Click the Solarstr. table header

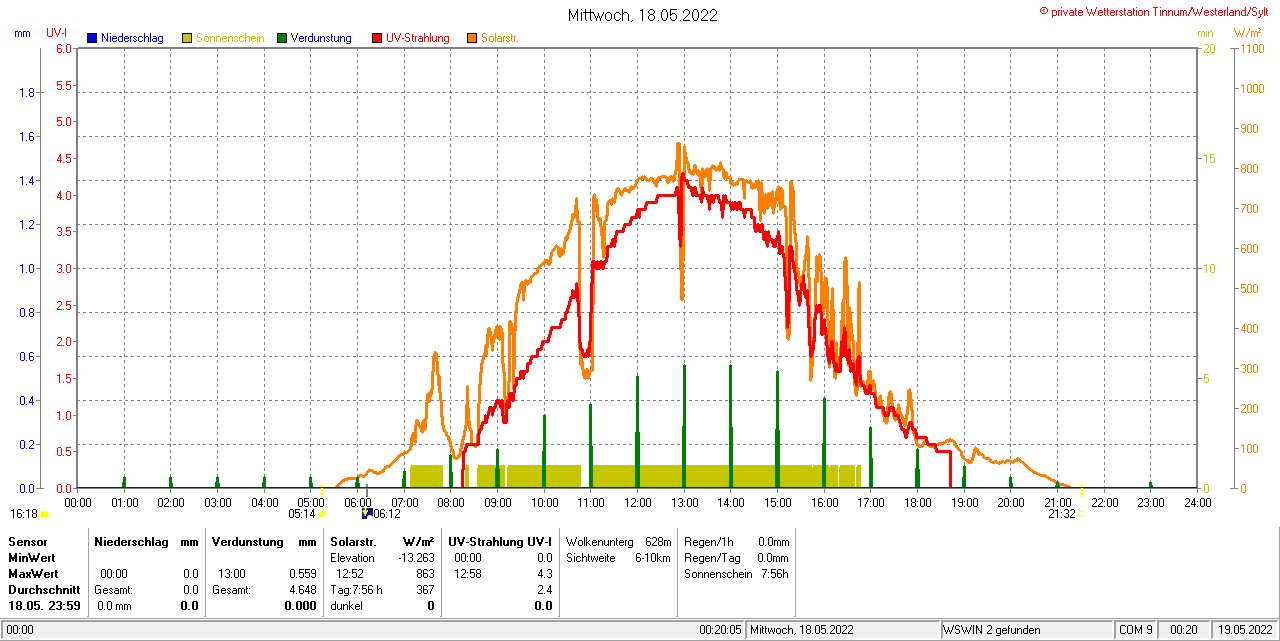(x=353, y=541)
